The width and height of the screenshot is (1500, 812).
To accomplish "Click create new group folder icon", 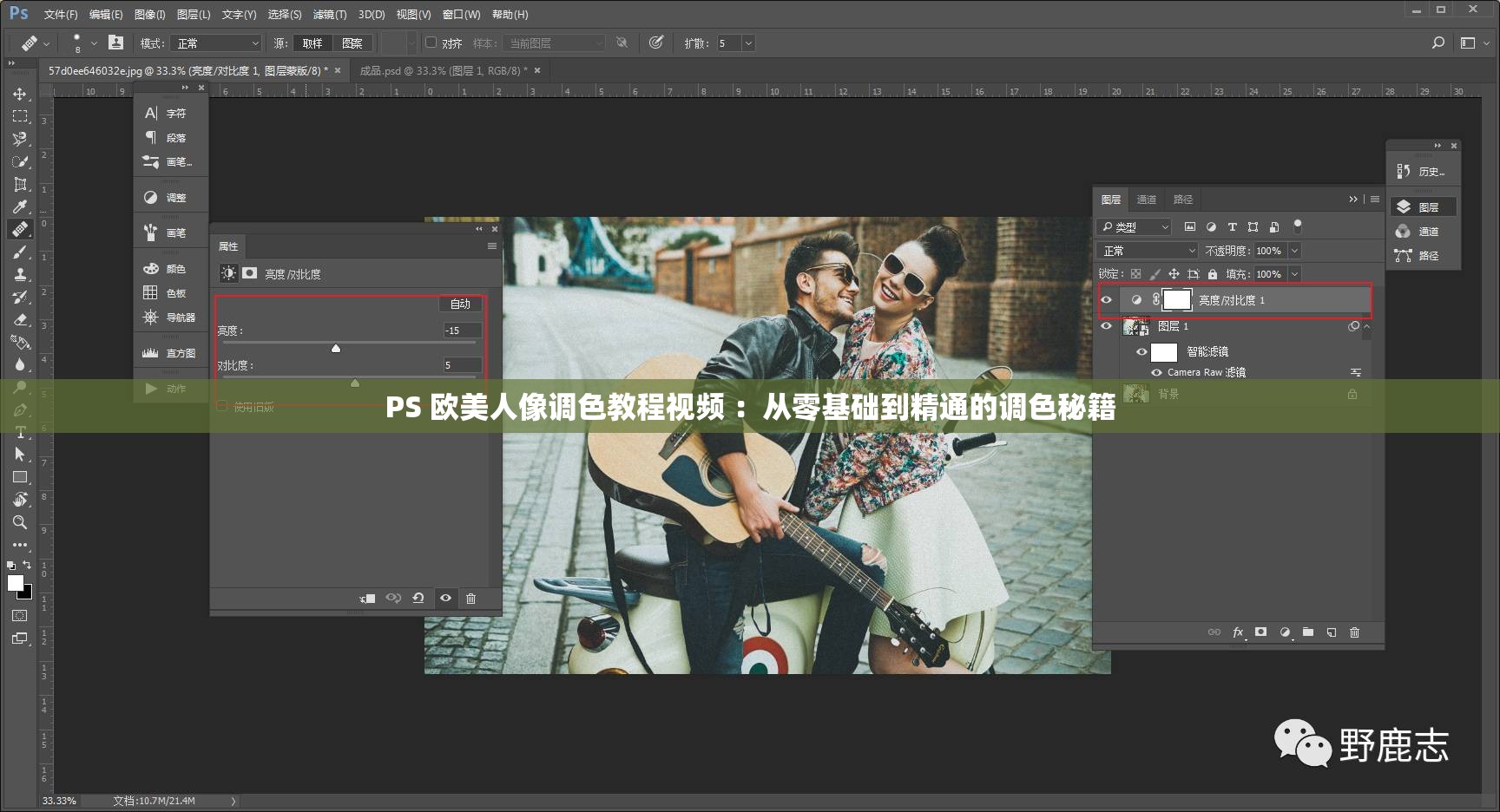I will (1308, 632).
